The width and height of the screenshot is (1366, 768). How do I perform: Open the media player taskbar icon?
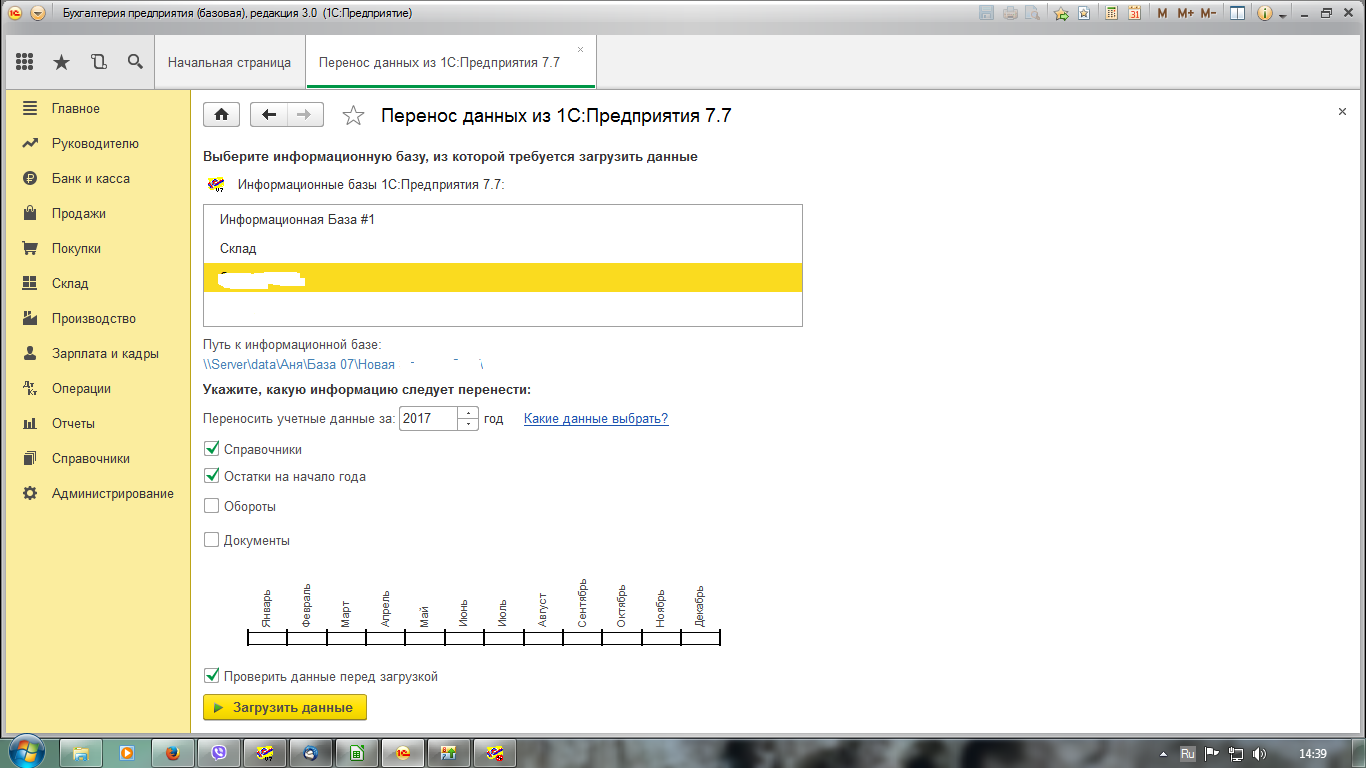(127, 753)
